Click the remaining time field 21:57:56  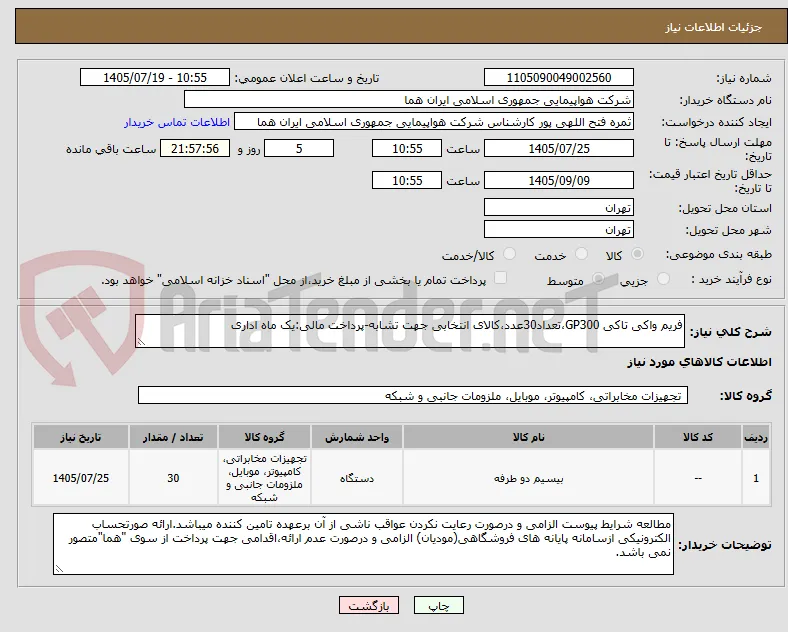pos(195,148)
